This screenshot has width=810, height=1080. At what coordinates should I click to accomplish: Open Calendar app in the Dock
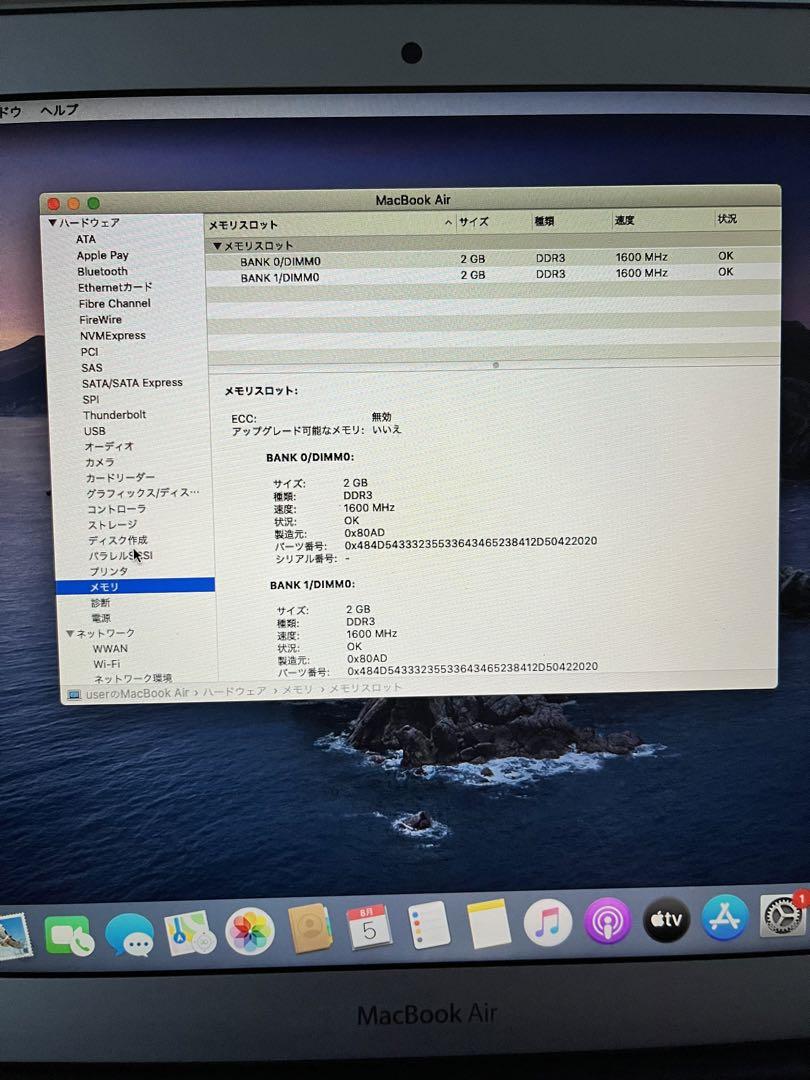[368, 927]
